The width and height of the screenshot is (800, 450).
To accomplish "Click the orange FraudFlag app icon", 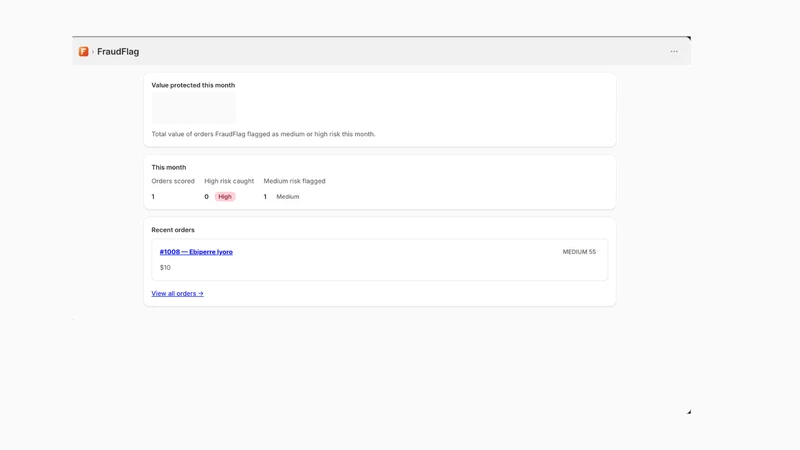I will (x=83, y=52).
